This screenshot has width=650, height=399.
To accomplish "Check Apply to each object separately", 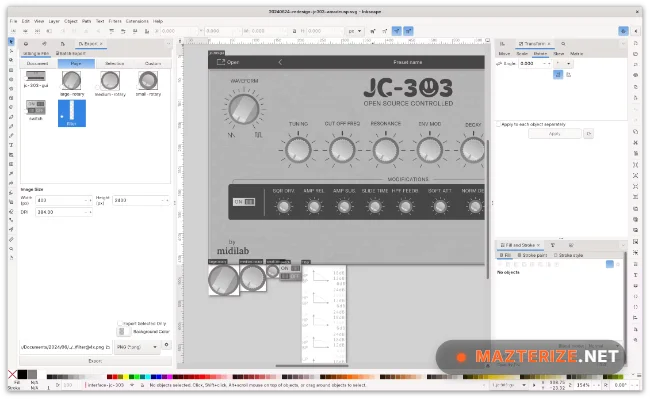I will click(x=498, y=124).
